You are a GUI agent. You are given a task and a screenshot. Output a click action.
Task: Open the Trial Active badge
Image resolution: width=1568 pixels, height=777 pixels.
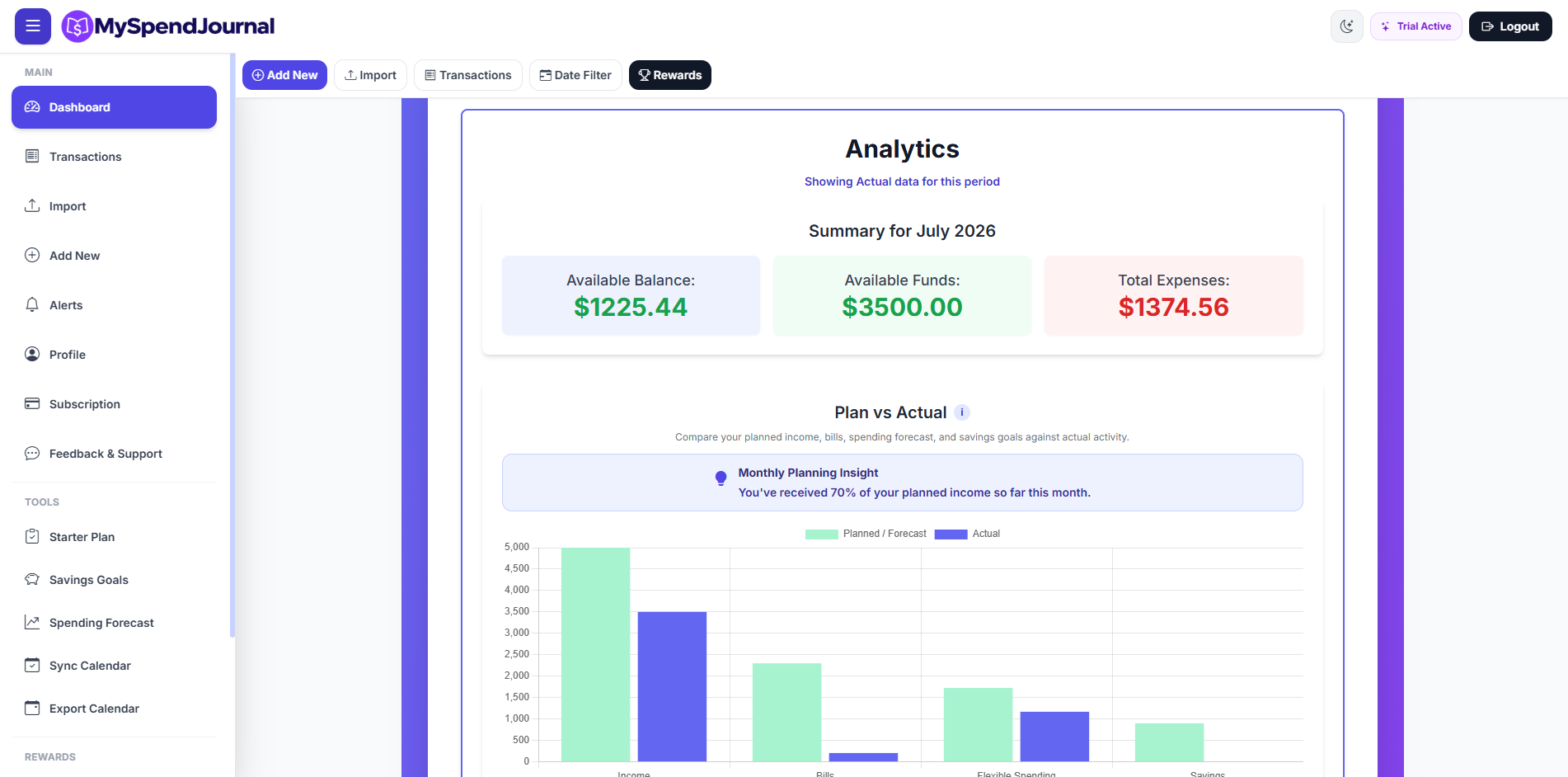click(x=1416, y=26)
